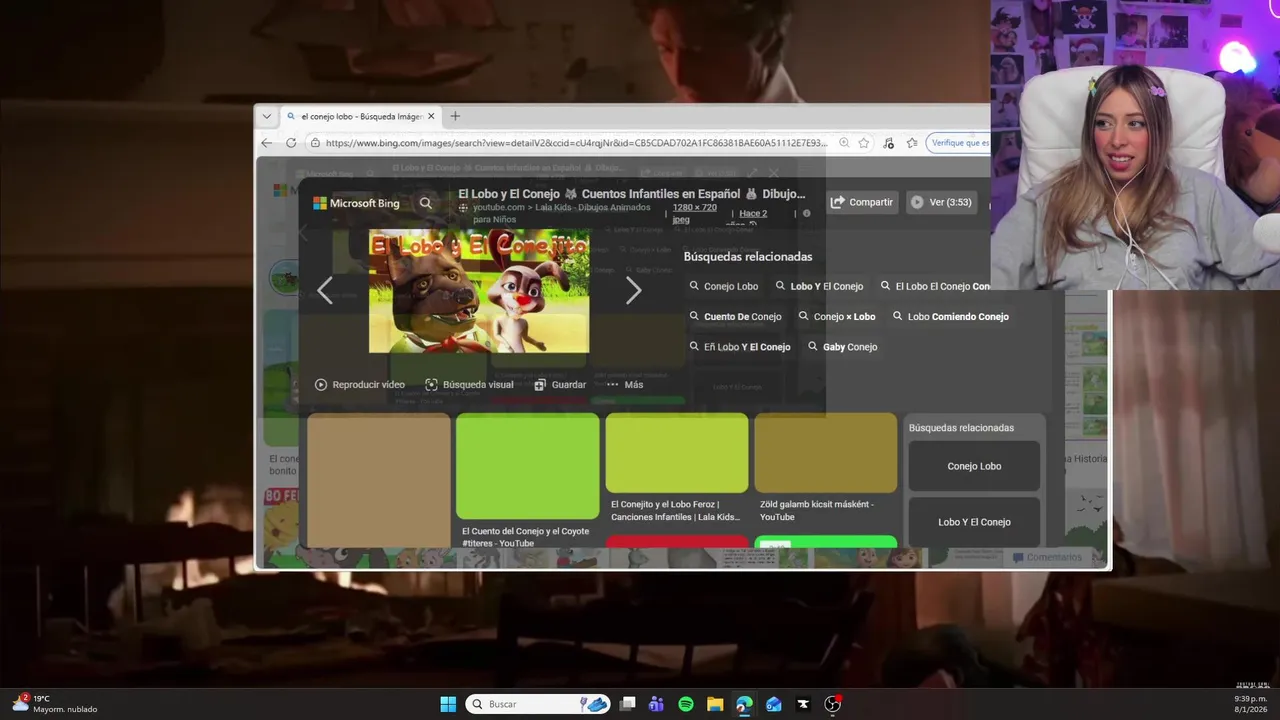Go back in the Edge browser
This screenshot has height=720, width=1280.
click(267, 143)
